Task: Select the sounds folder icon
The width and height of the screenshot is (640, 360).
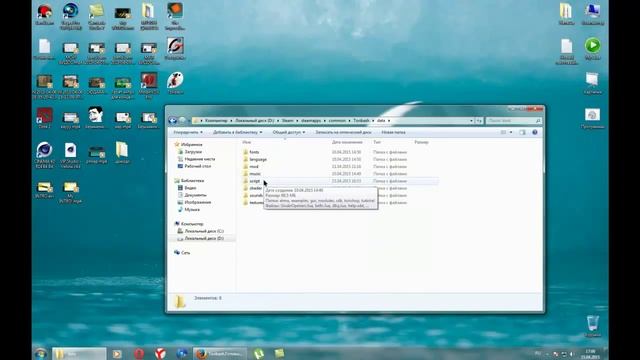Action: pos(246,196)
